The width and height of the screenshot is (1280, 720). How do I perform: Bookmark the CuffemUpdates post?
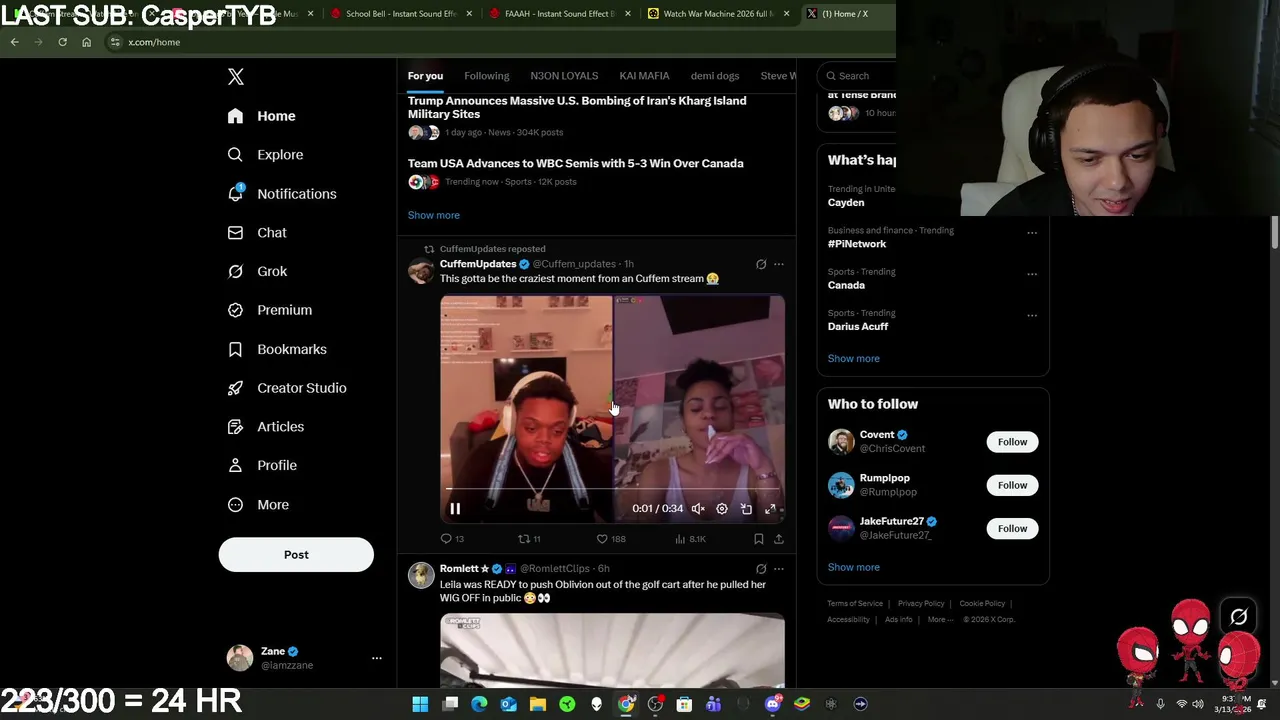[759, 539]
